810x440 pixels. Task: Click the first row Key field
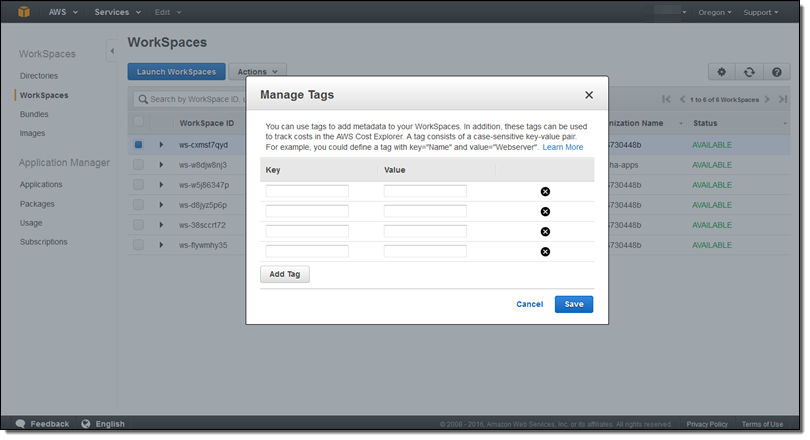307,191
